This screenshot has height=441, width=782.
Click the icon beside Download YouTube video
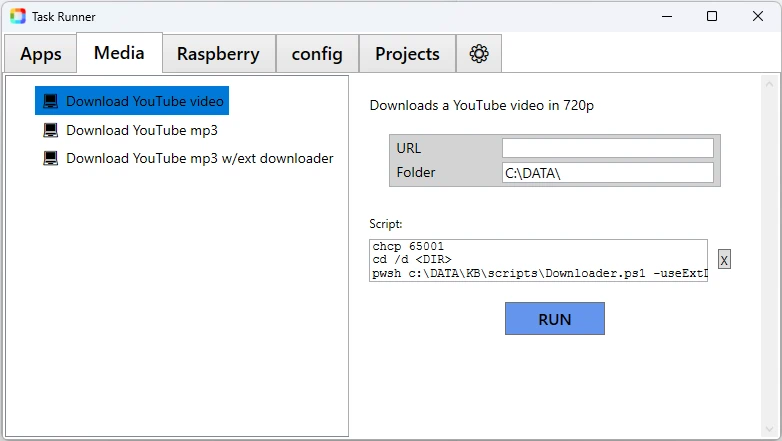click(x=51, y=101)
